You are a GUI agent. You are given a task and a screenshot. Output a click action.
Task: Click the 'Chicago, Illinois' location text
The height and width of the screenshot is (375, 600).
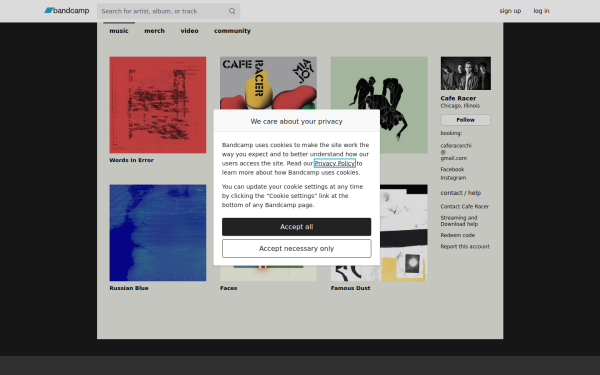(x=460, y=106)
